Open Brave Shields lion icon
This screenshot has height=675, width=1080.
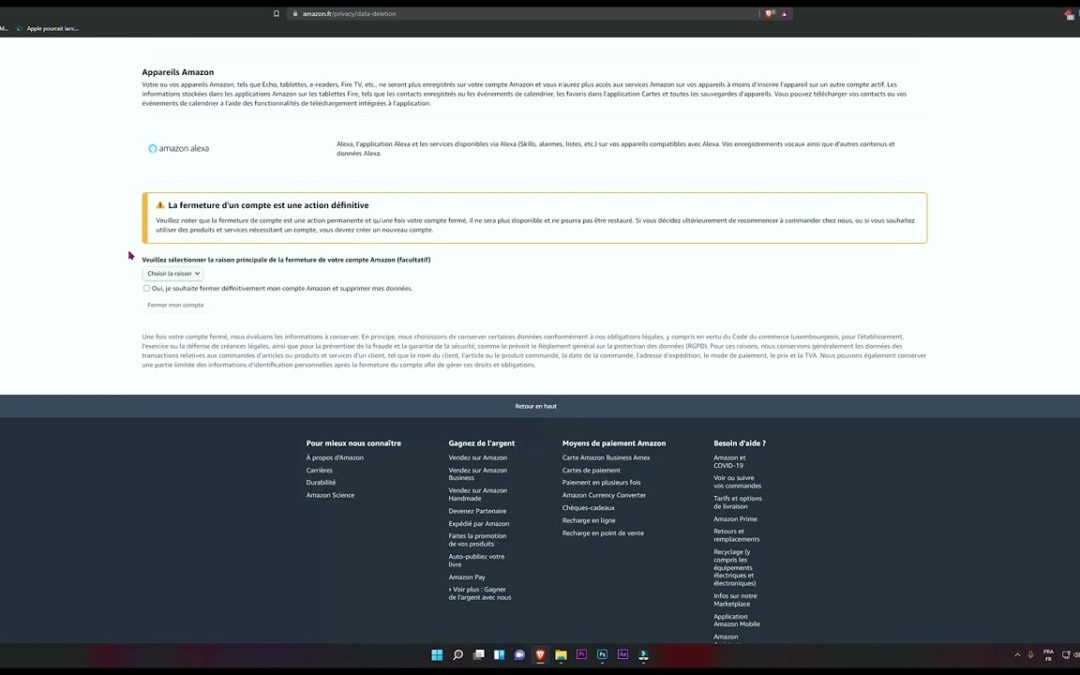[x=769, y=14]
